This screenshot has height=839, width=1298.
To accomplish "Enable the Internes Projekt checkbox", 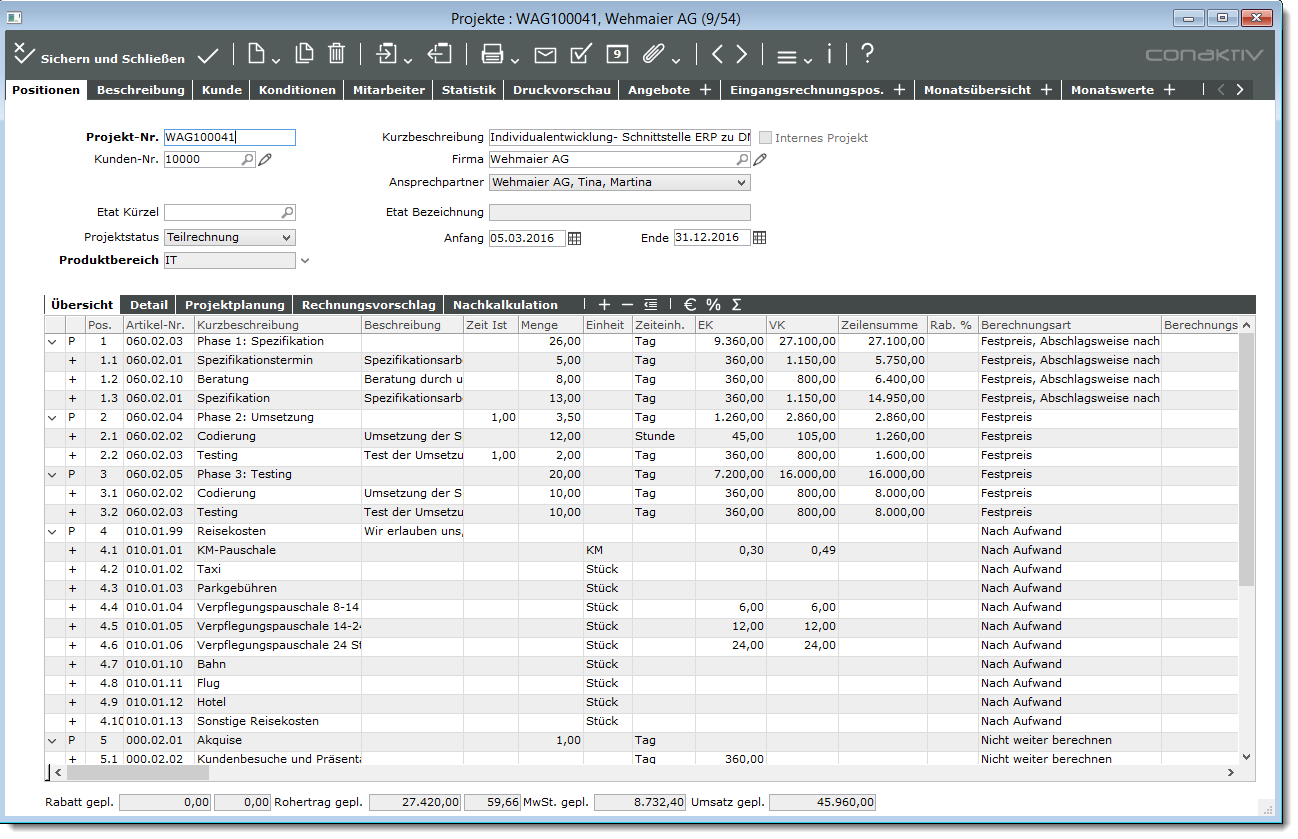I will point(766,138).
